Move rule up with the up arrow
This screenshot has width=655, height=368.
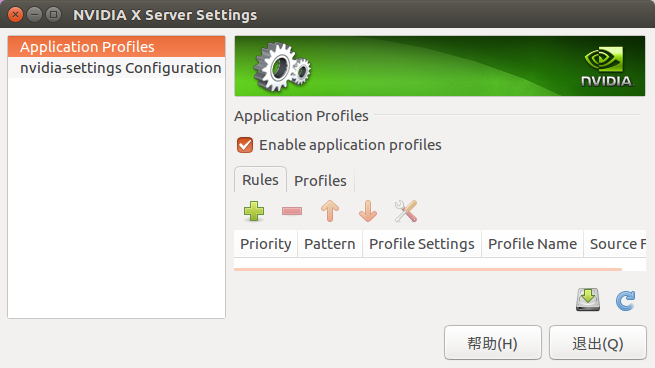[330, 211]
